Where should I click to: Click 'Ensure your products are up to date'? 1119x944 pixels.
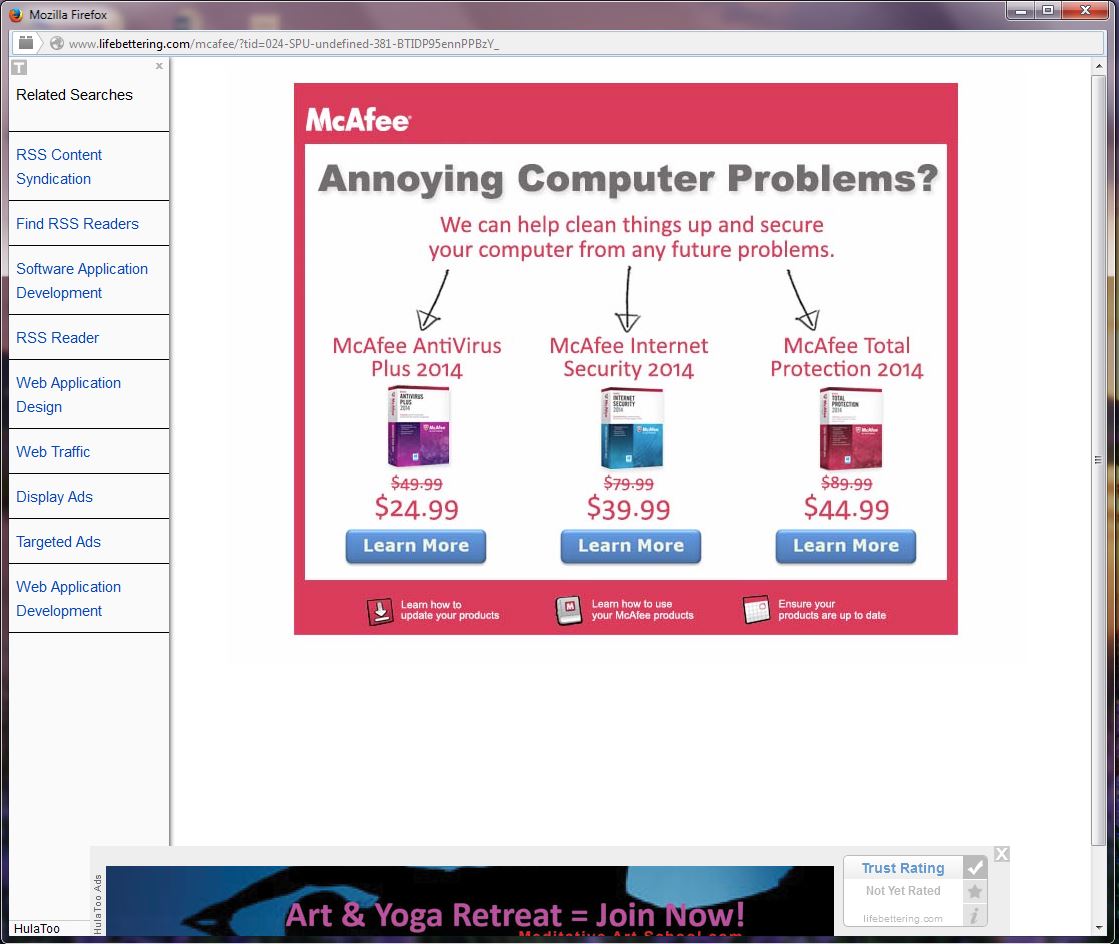pyautogui.click(x=832, y=610)
